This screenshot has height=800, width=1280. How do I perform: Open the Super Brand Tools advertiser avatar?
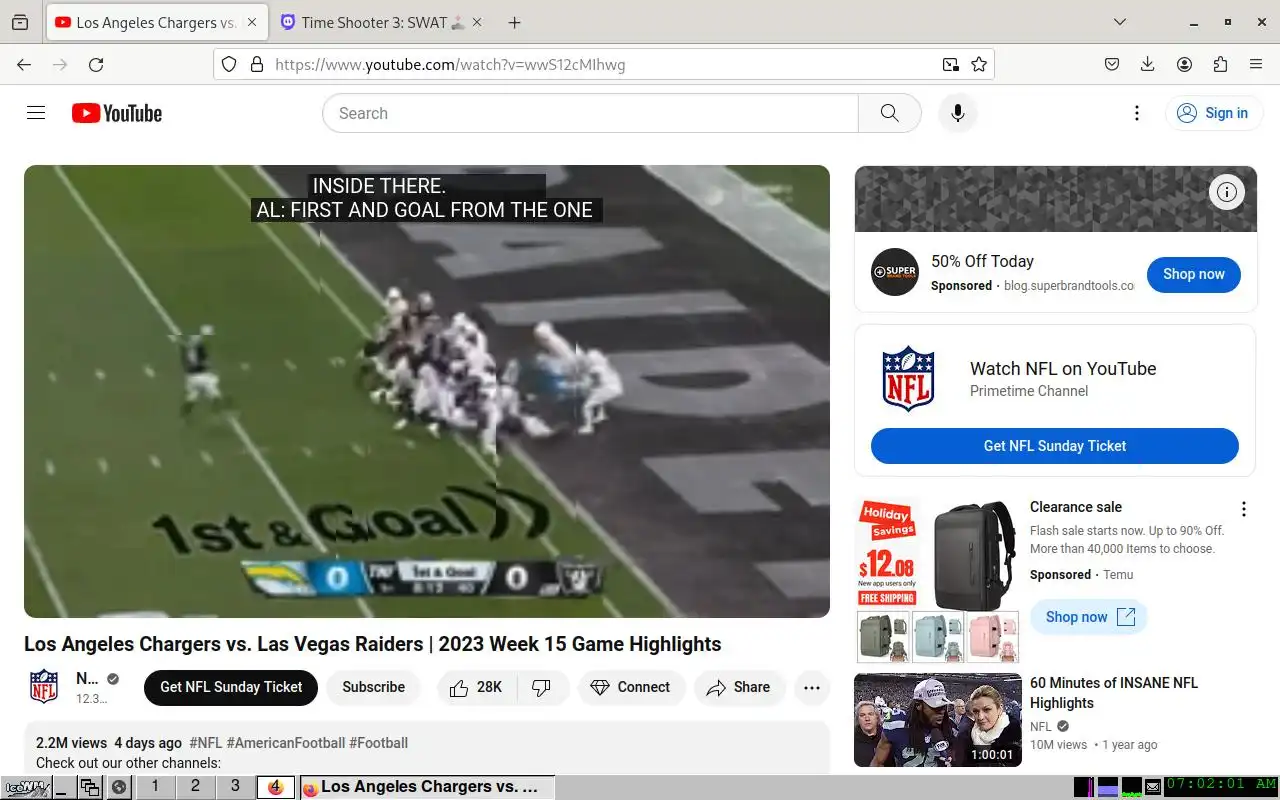pos(894,272)
